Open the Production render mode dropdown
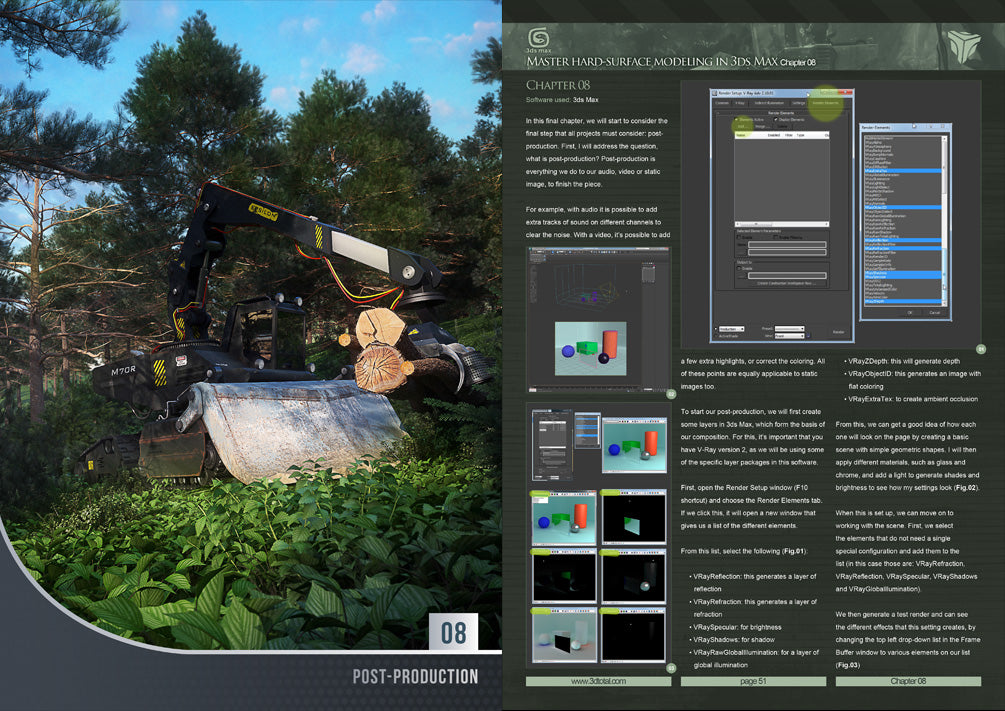This screenshot has height=711, width=1005. tap(731, 329)
